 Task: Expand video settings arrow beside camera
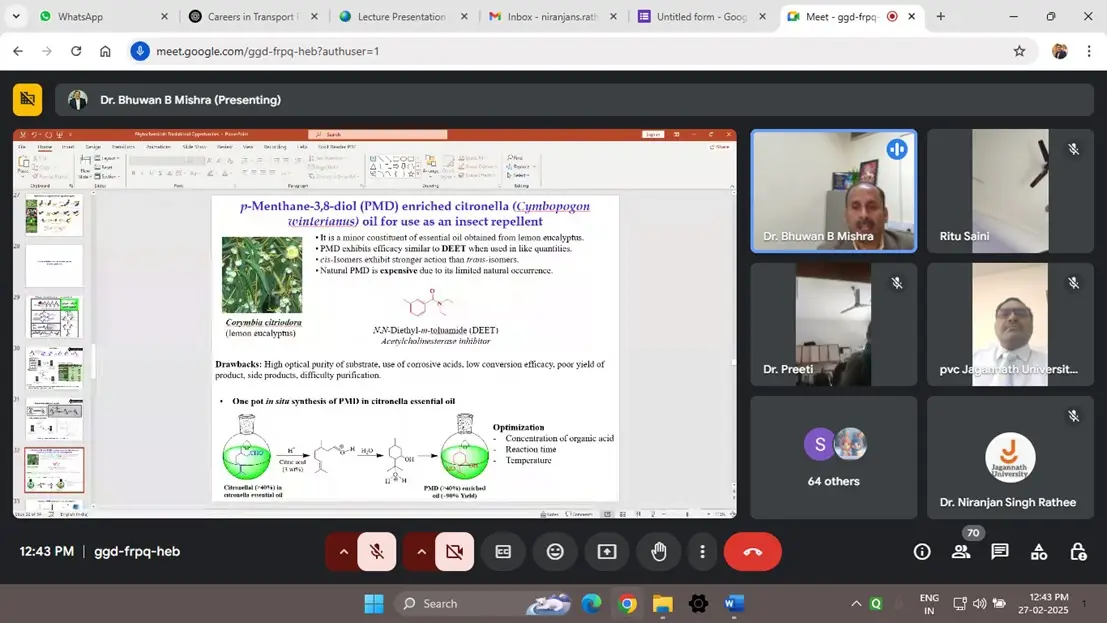coord(421,552)
